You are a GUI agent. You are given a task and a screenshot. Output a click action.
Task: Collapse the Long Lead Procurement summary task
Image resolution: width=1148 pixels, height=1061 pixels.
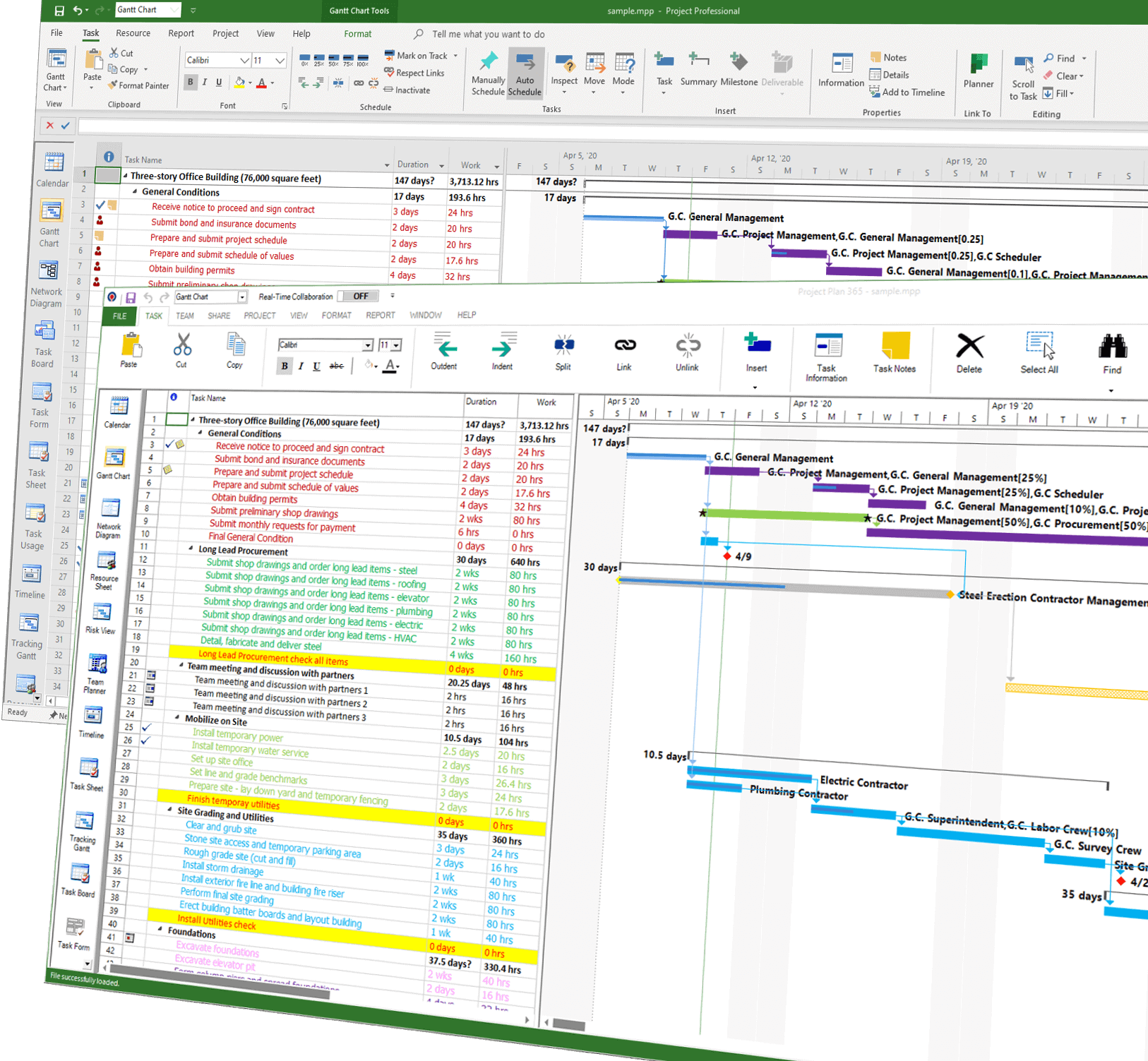(x=191, y=548)
